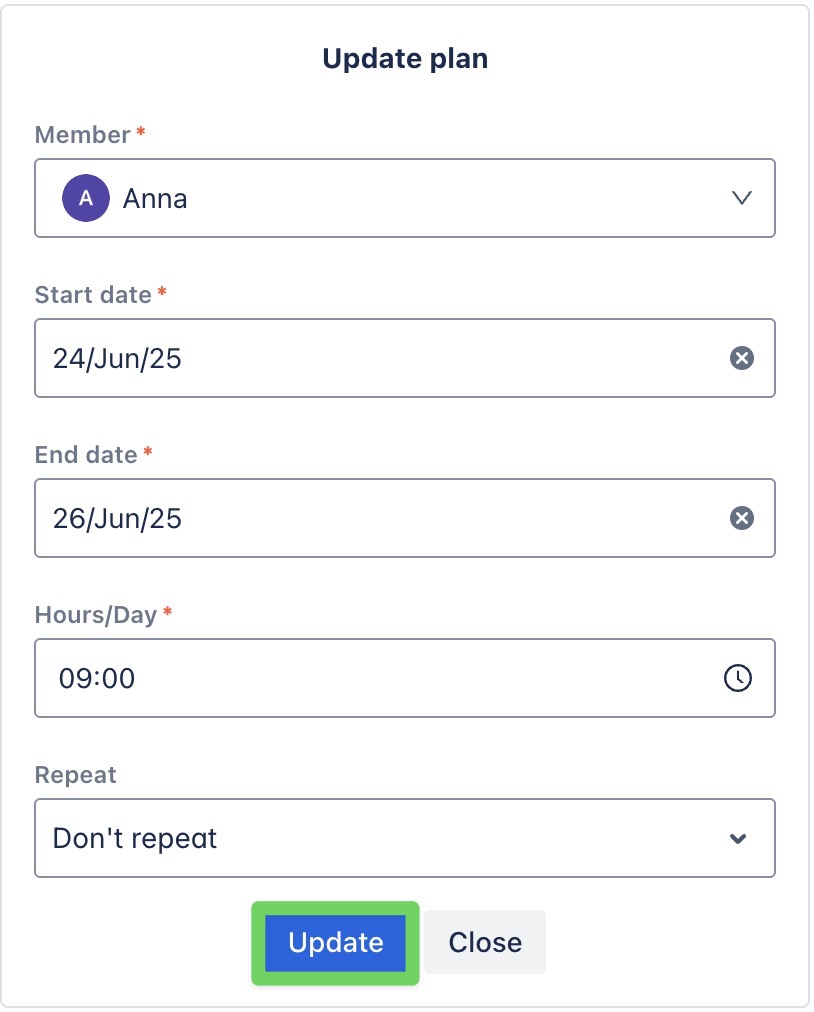Image resolution: width=814 pixels, height=1012 pixels.
Task: Expand the Member dropdown chevron
Action: click(741, 198)
